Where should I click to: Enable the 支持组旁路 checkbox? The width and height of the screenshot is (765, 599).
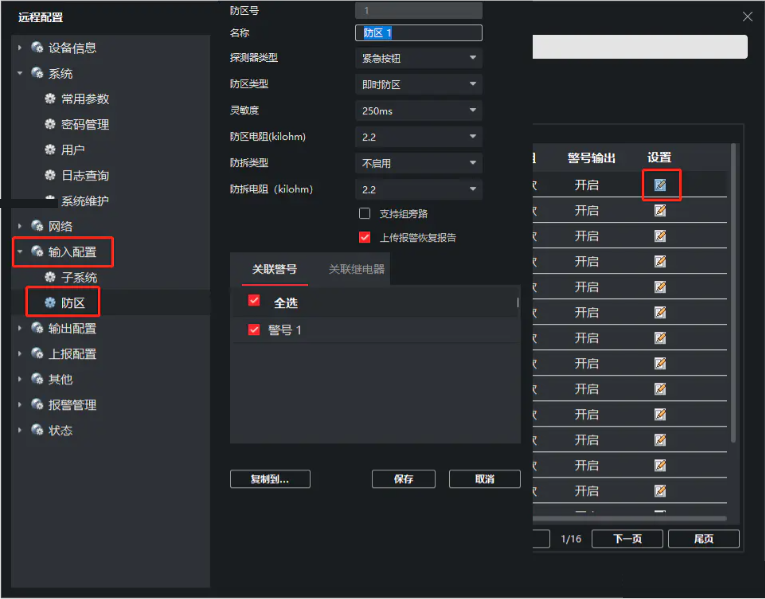click(364, 214)
